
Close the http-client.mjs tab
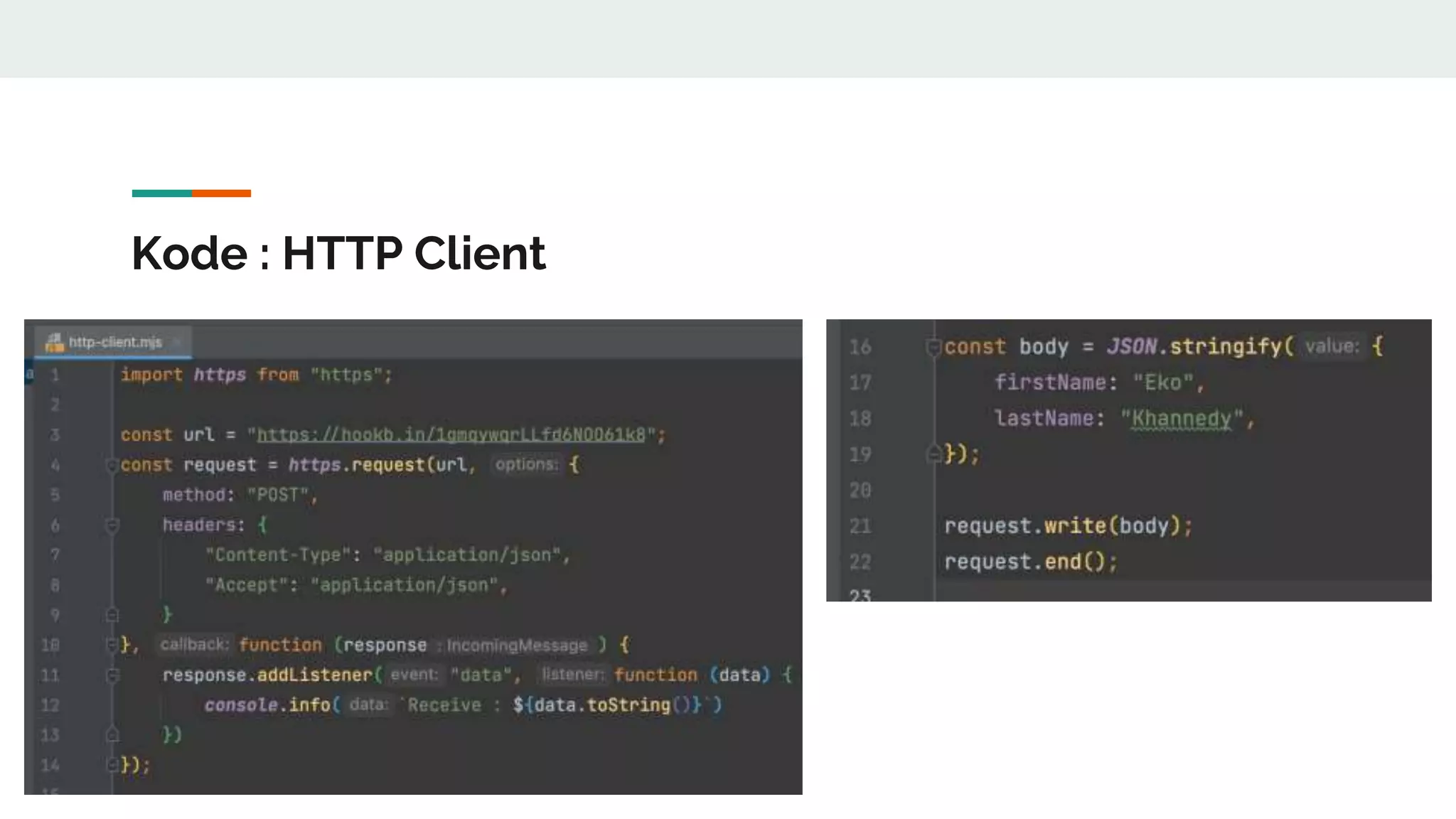[x=177, y=342]
